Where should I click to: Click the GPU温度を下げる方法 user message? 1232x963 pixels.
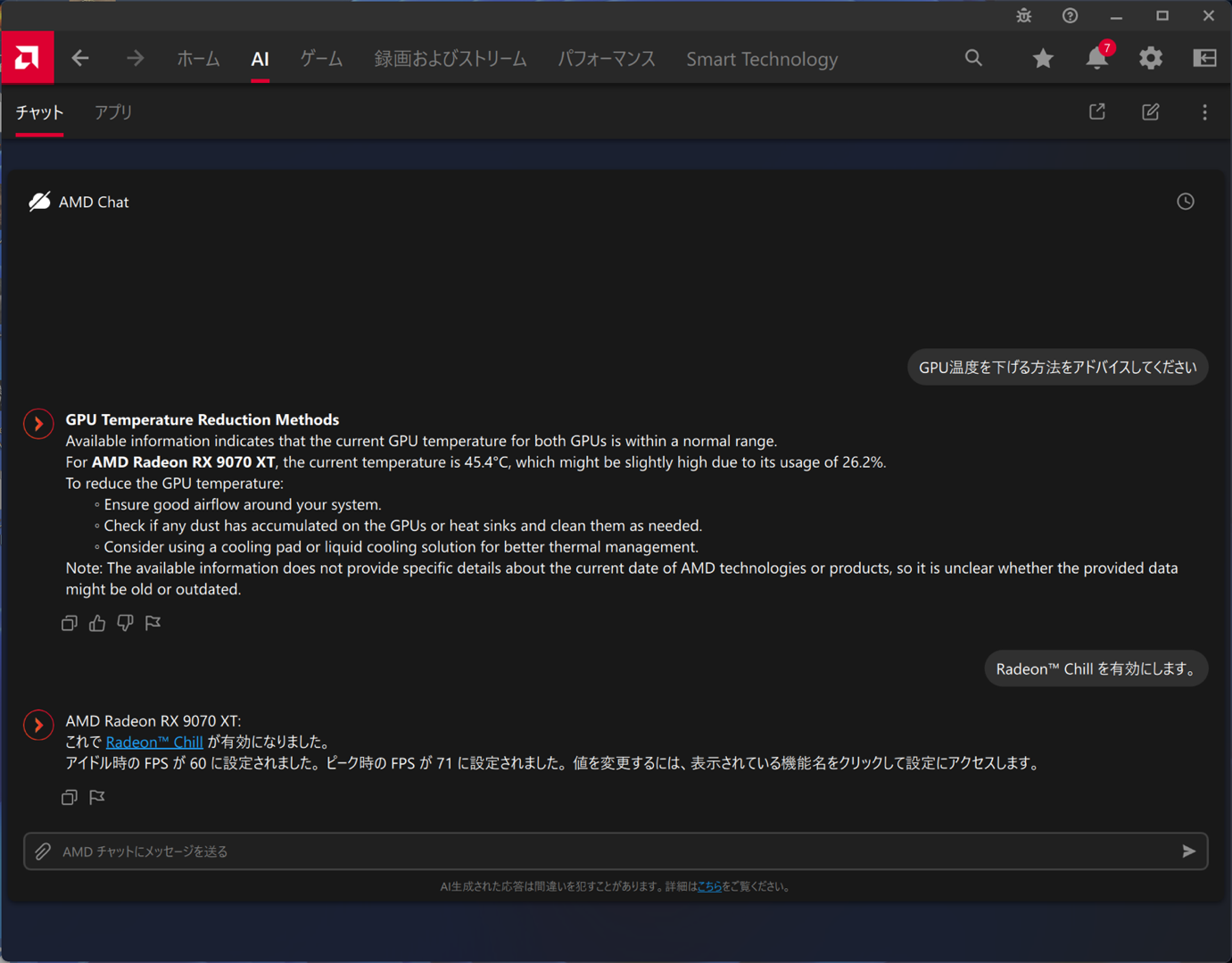point(1058,368)
